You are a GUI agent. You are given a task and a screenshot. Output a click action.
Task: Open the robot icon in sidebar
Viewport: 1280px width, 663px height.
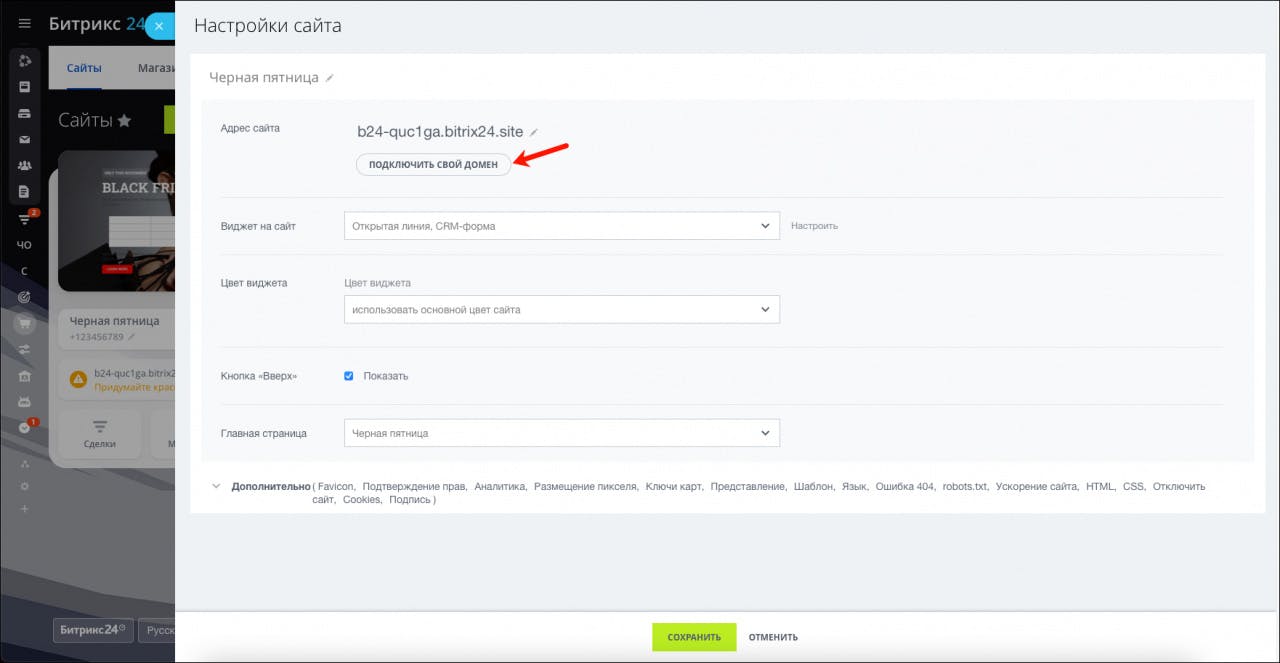[x=25, y=402]
